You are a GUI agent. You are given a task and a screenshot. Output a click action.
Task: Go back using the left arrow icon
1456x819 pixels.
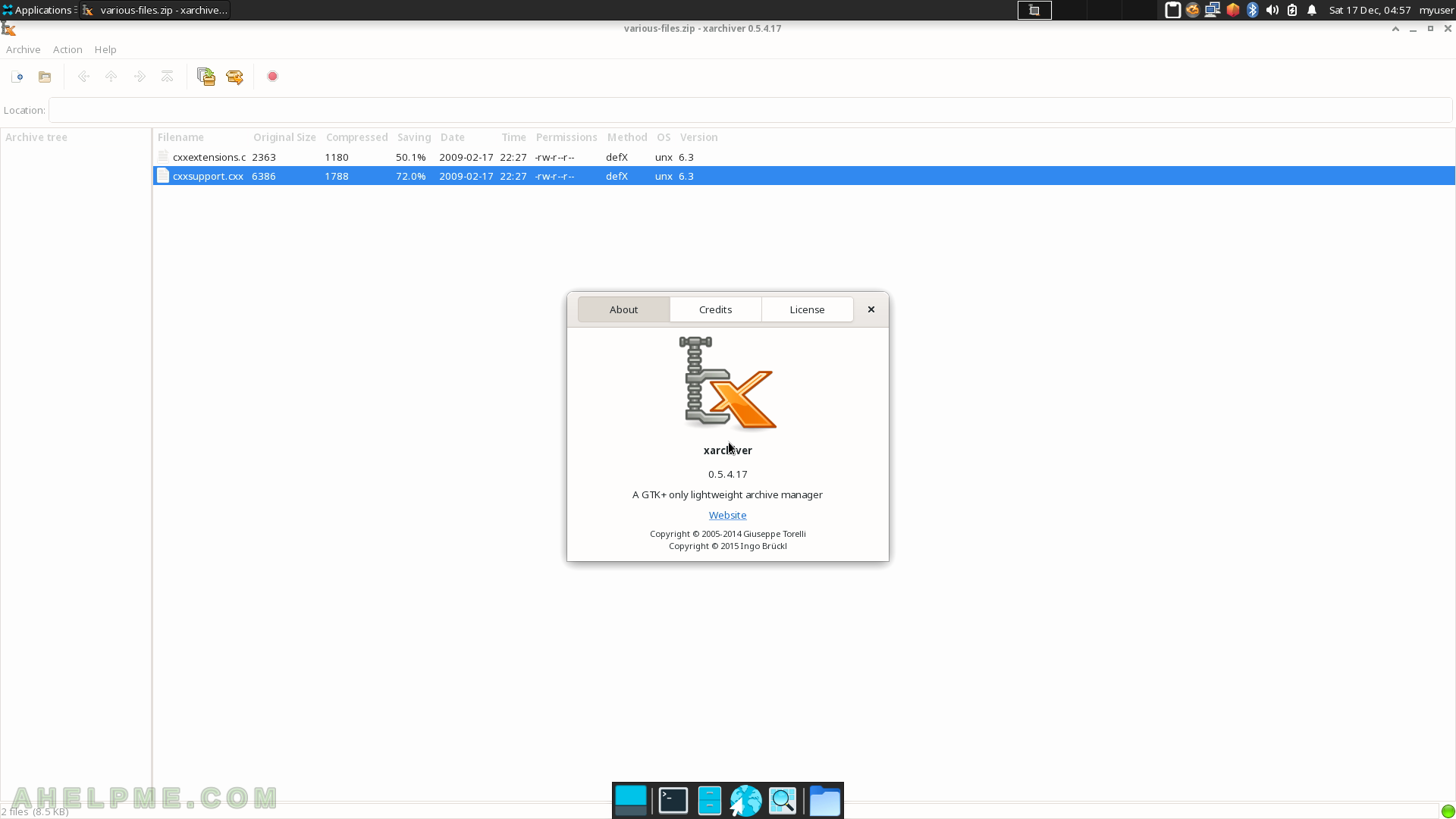click(x=83, y=77)
